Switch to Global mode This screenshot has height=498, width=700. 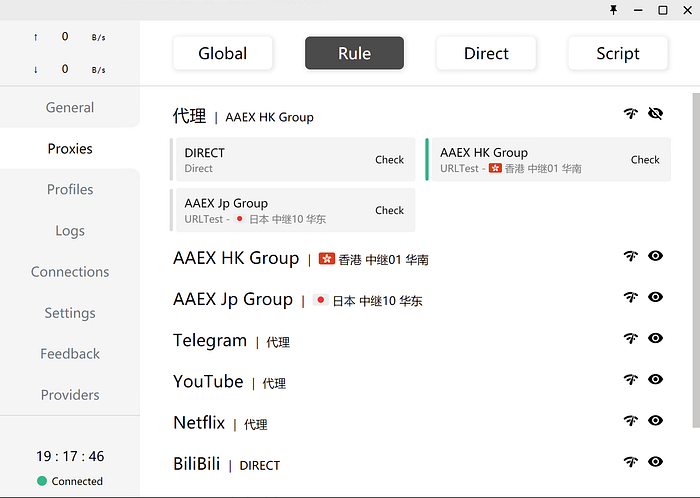(x=222, y=53)
